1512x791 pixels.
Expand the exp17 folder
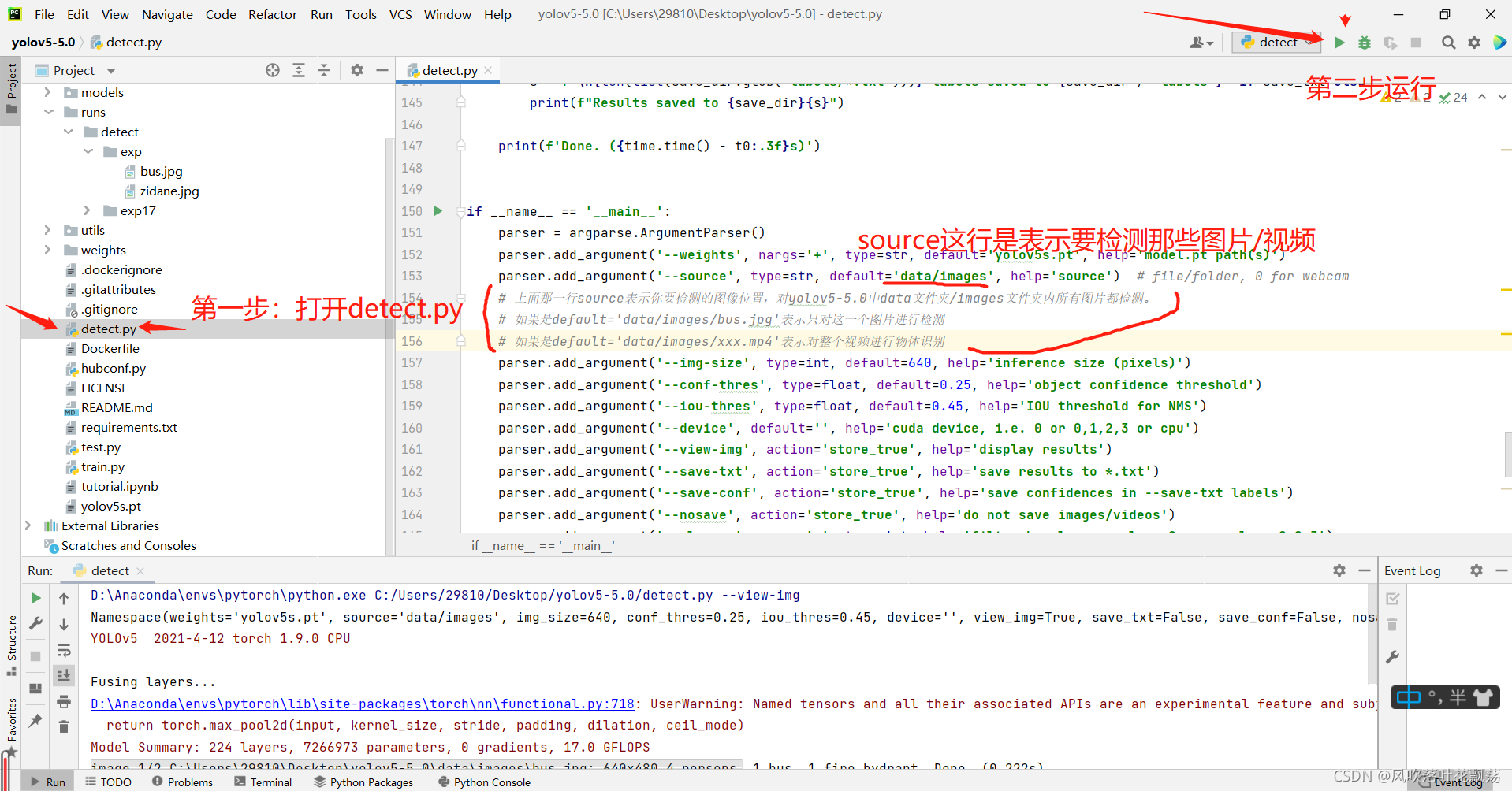88,210
